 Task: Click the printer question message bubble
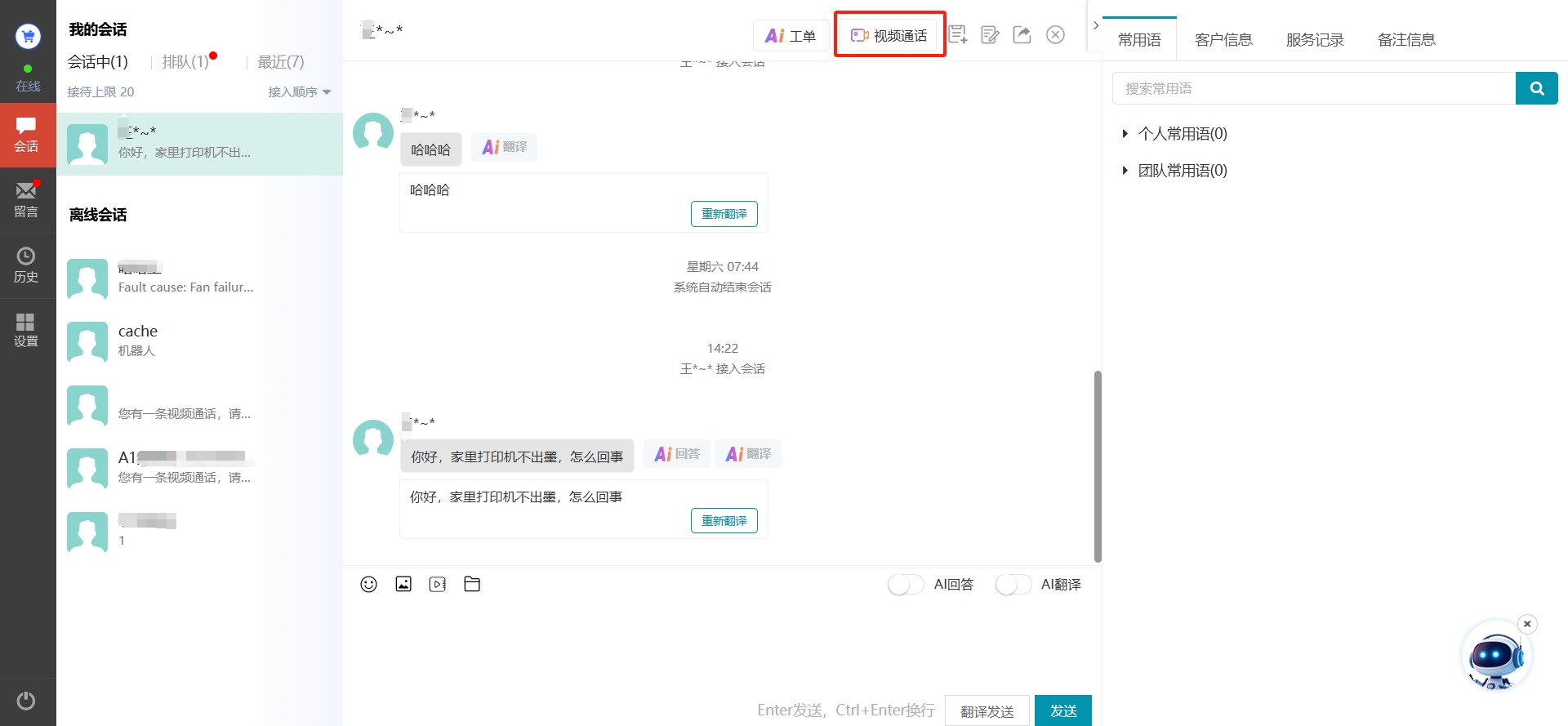pyautogui.click(x=517, y=457)
